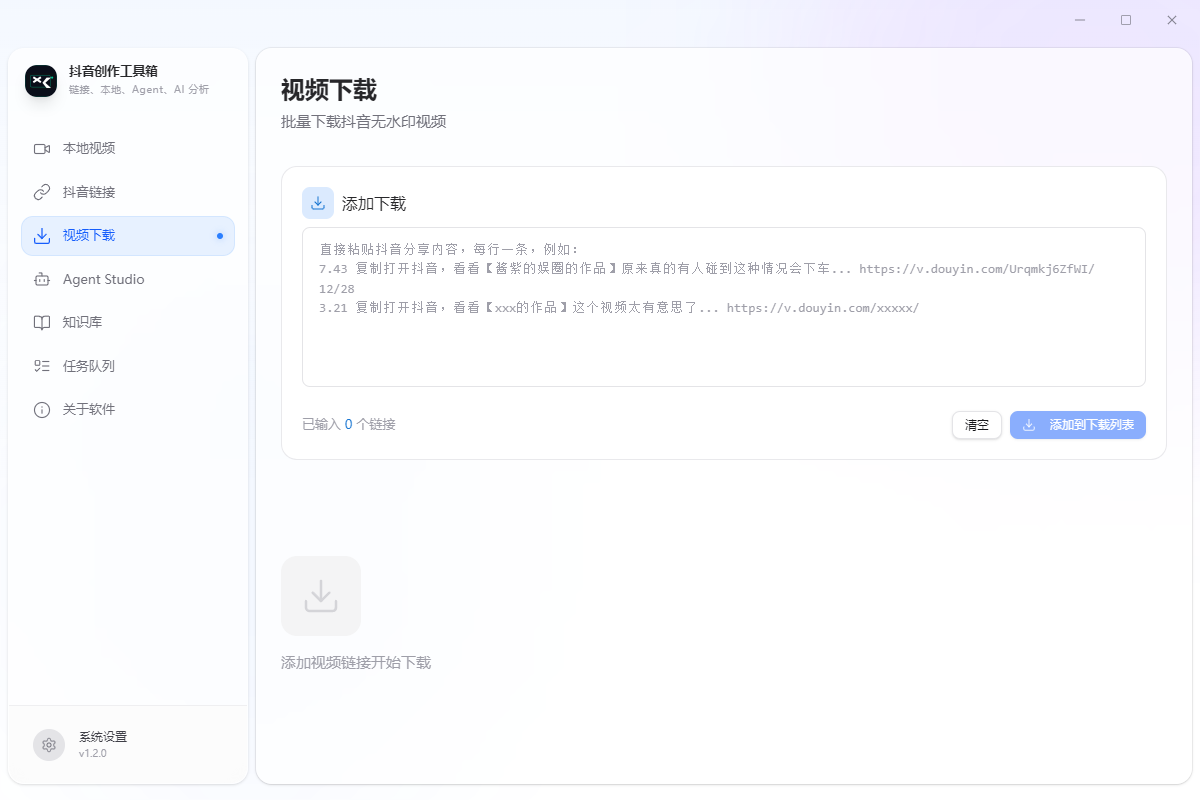
Task: Go to 抖音链接 in sidebar
Action: tap(128, 192)
